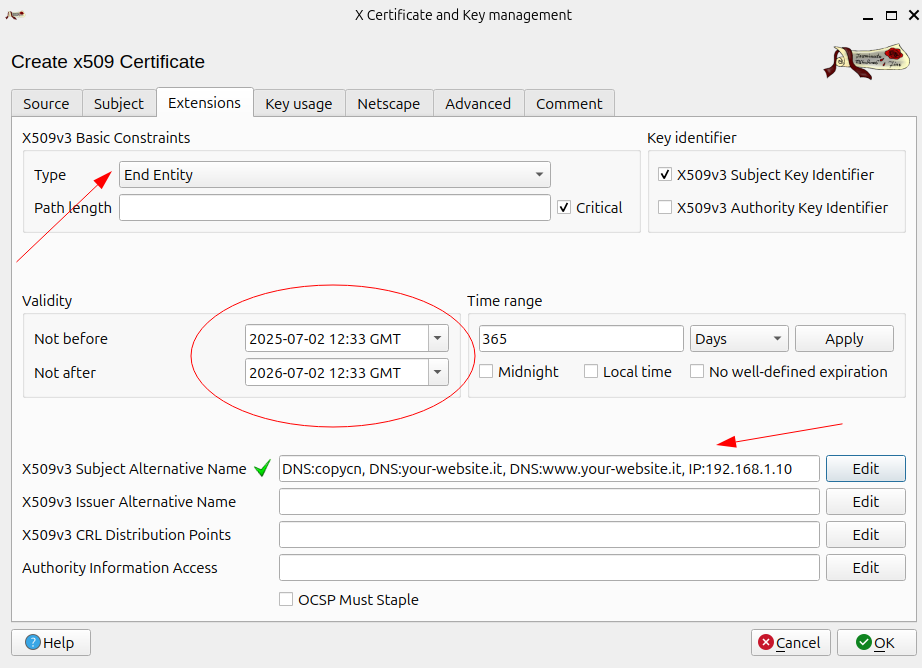Edit the X509v3 Issuer Alternative Name
This screenshot has width=922, height=668.
point(866,502)
